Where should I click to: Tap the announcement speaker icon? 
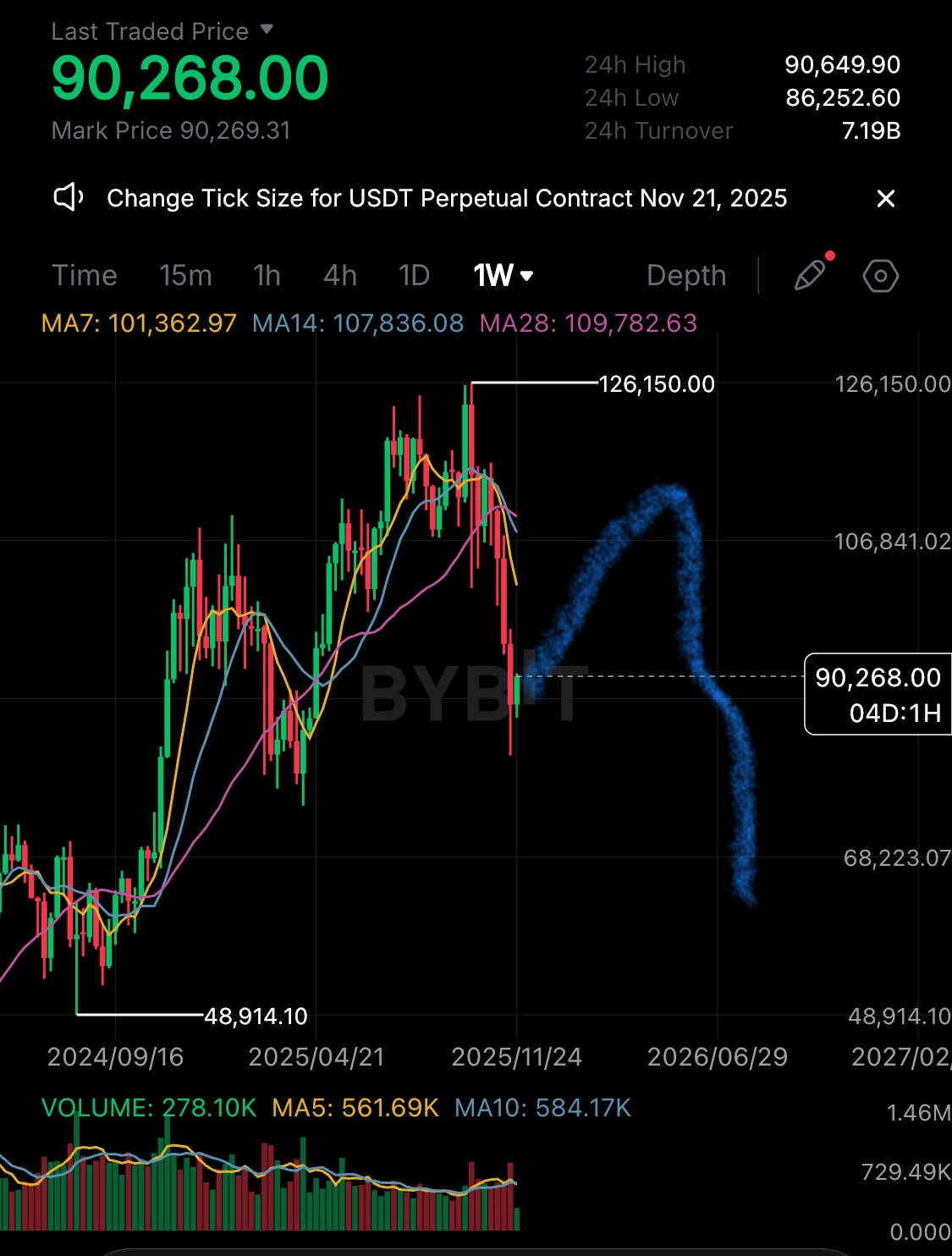click(69, 198)
